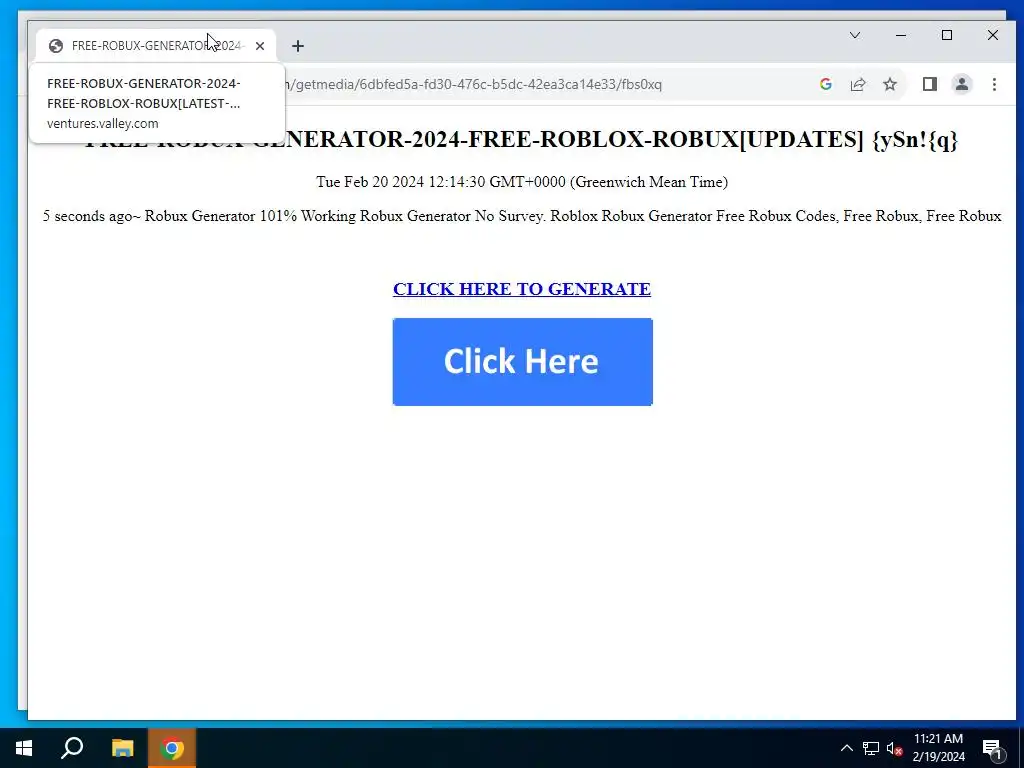Screen dimensions: 1024x768
Task: Share this page using the share icon
Action: pyautogui.click(x=857, y=84)
